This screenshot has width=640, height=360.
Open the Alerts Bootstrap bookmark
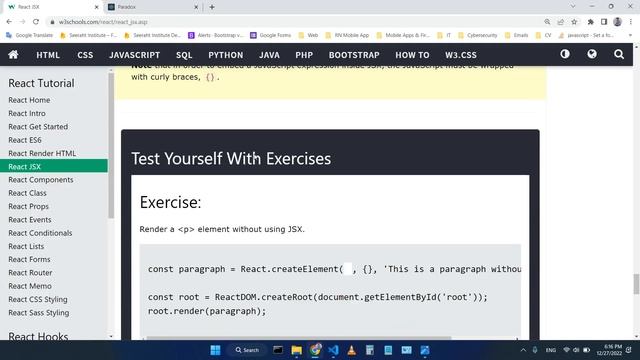pyautogui.click(x=216, y=35)
